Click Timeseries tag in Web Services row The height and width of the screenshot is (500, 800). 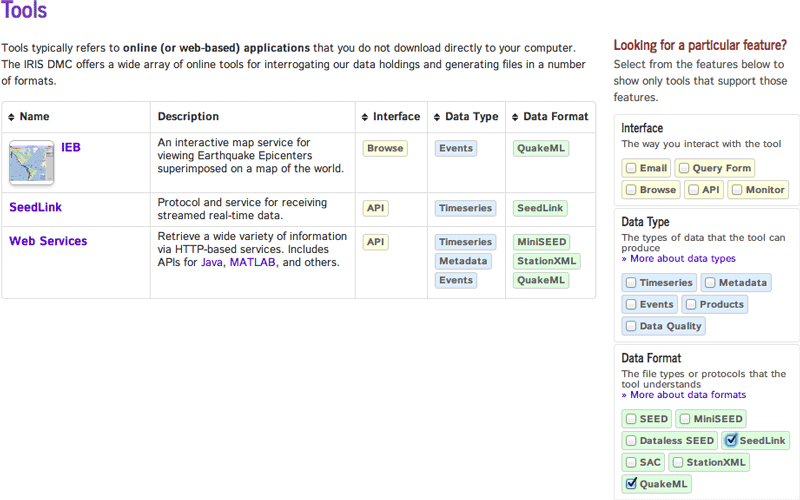pos(465,242)
